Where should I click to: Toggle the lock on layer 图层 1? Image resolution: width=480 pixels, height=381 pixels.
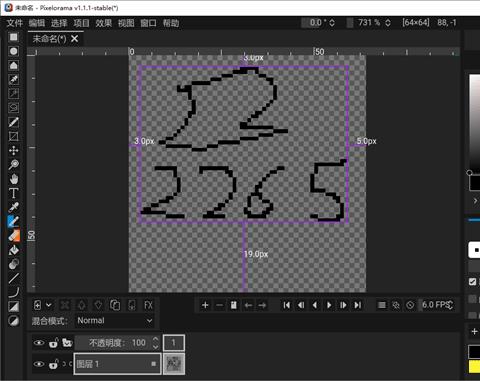coord(53,364)
